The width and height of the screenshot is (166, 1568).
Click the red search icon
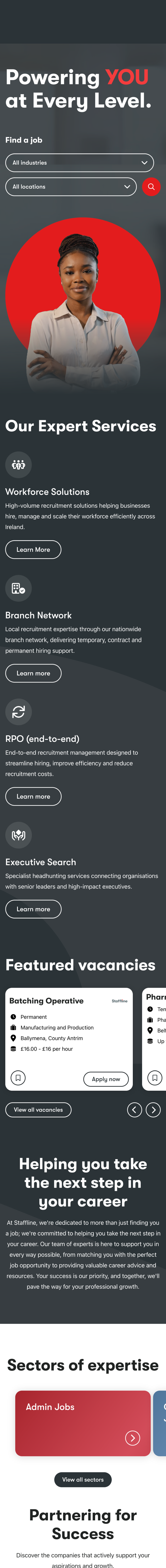[x=151, y=187]
